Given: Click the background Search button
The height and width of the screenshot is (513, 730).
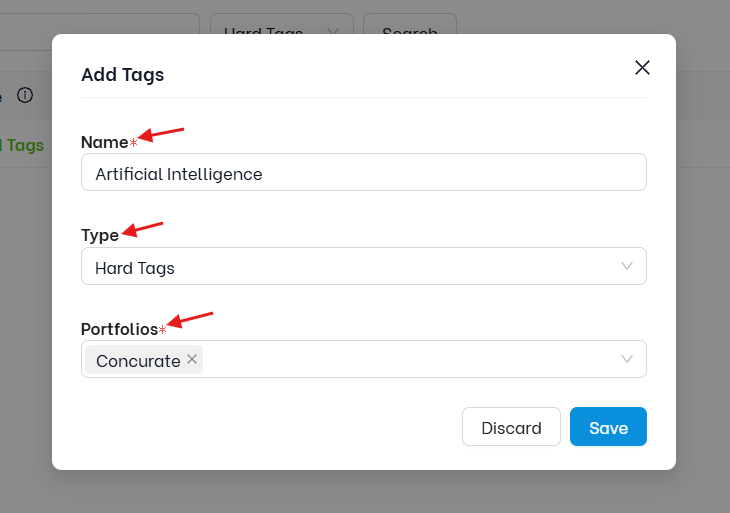Looking at the screenshot, I should click(410, 24).
